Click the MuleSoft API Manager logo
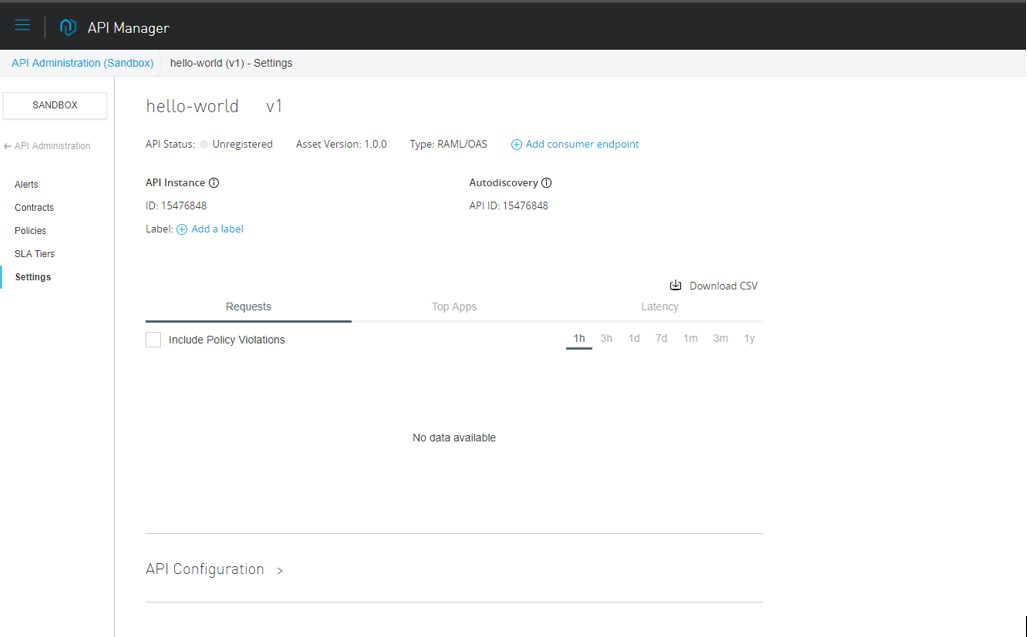The width and height of the screenshot is (1027, 637). (x=68, y=27)
